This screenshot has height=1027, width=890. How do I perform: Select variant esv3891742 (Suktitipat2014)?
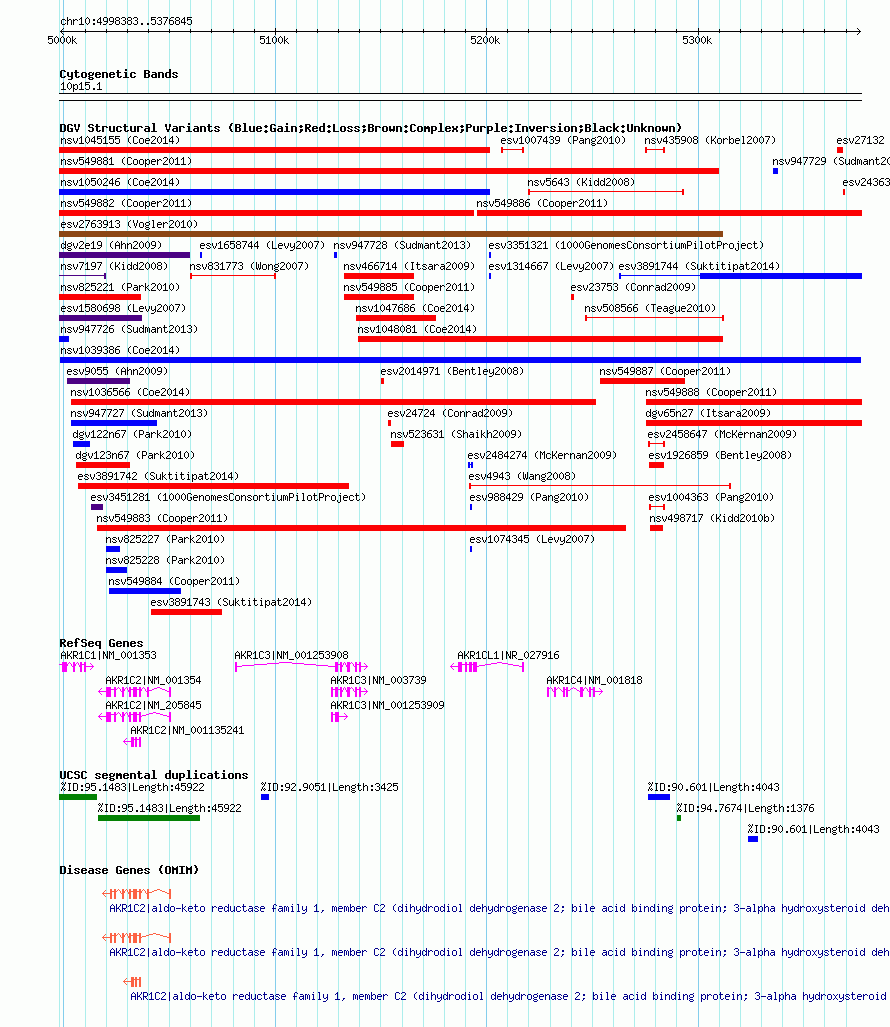158,476
